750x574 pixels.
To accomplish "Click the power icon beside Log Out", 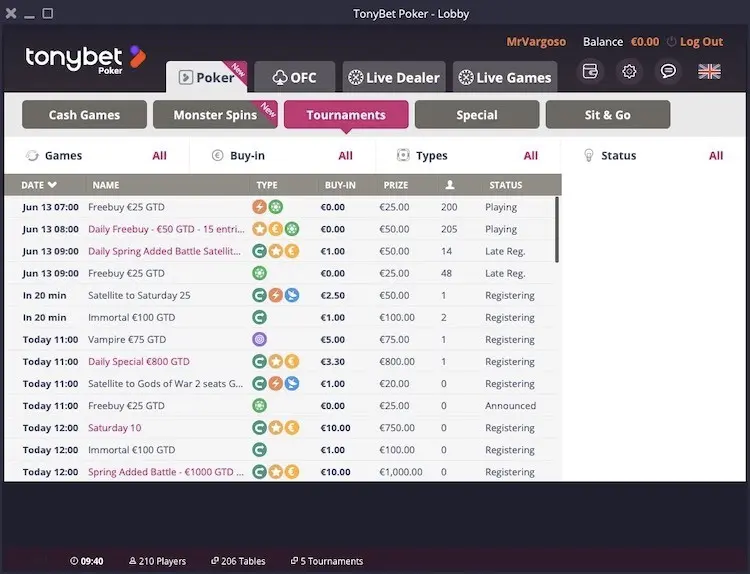I will point(671,42).
